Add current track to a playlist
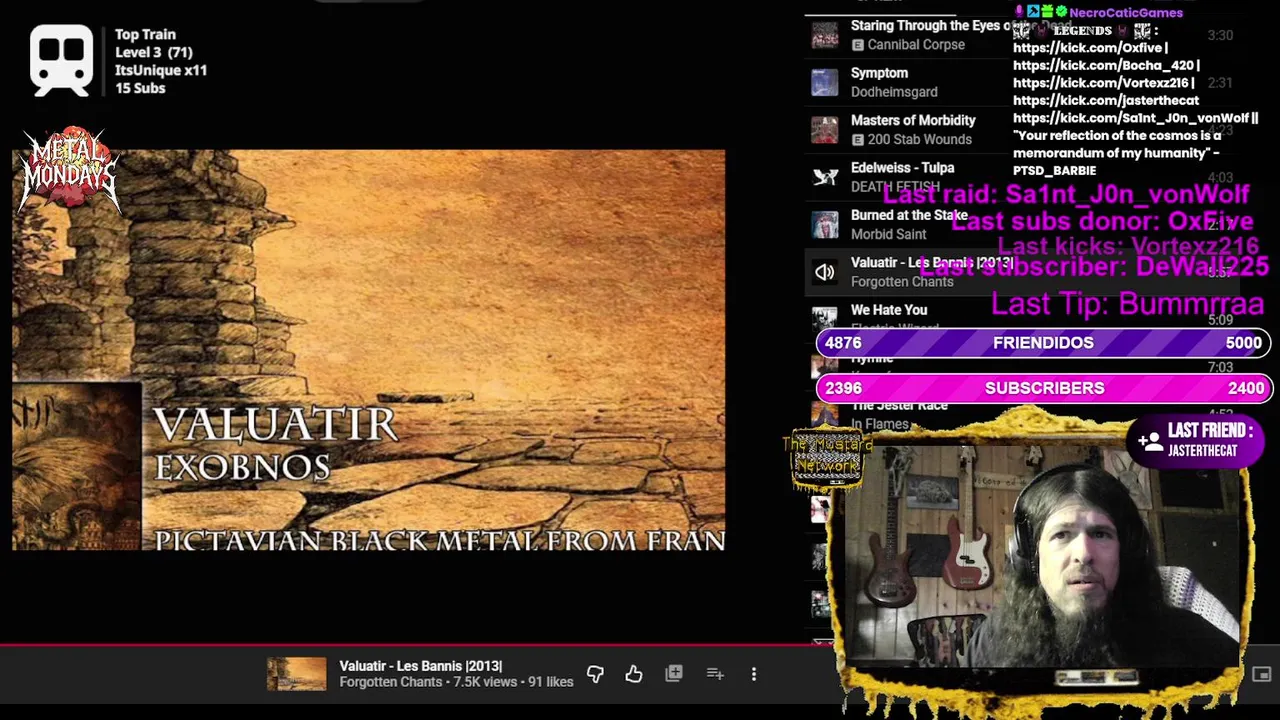1280x720 pixels. [715, 674]
